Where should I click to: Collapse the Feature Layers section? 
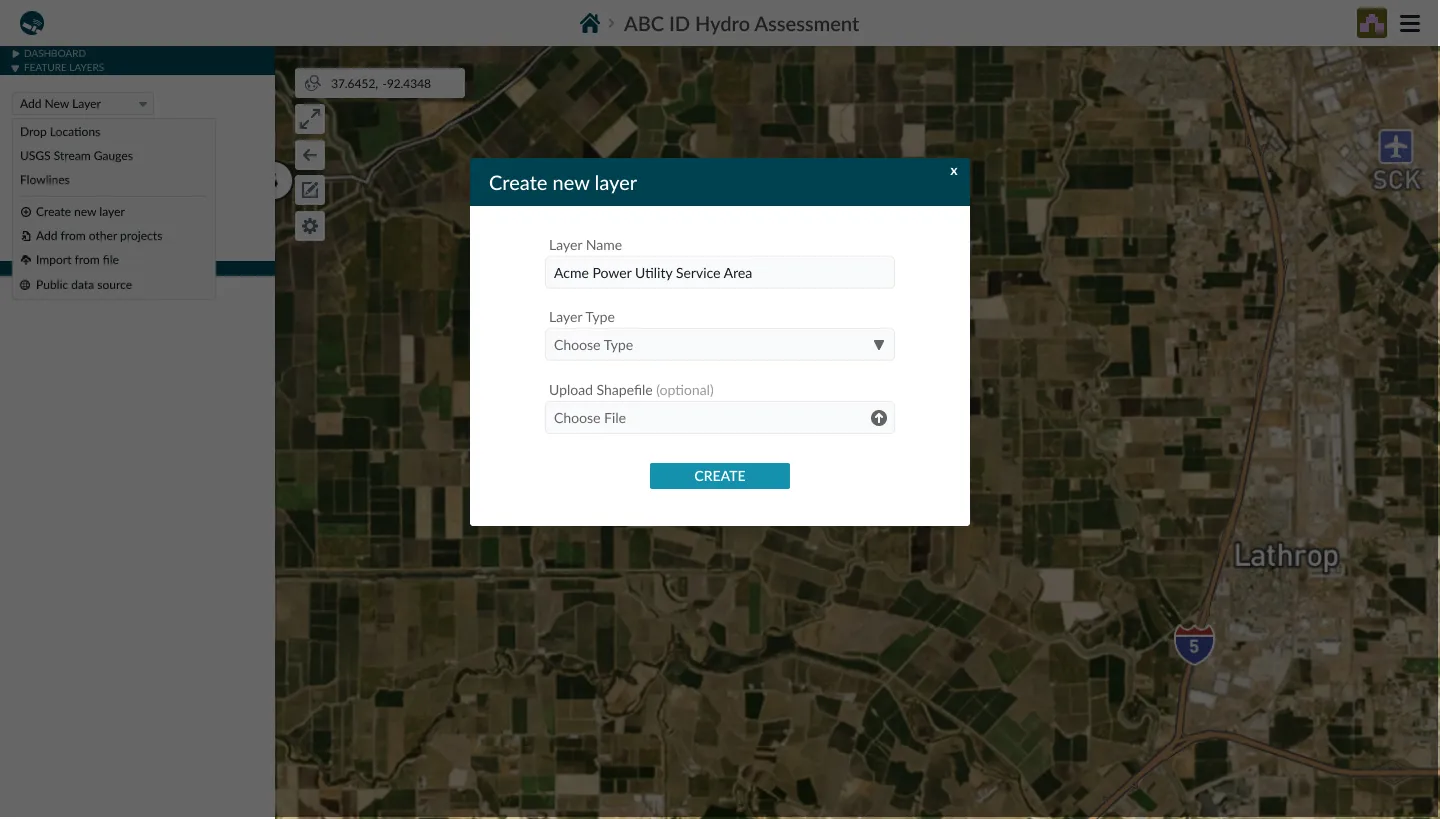[58, 67]
